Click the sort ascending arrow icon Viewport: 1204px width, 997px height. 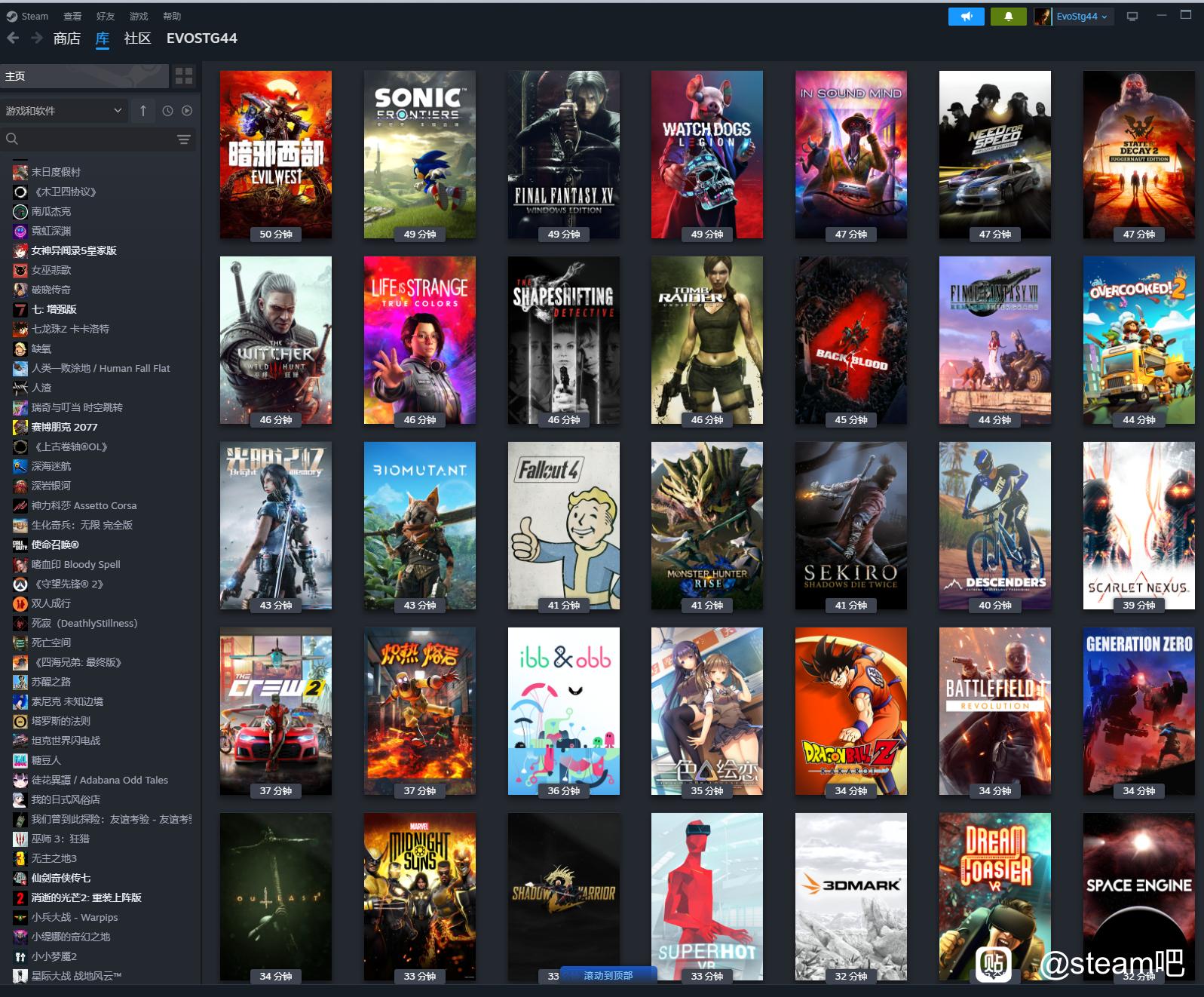[142, 111]
